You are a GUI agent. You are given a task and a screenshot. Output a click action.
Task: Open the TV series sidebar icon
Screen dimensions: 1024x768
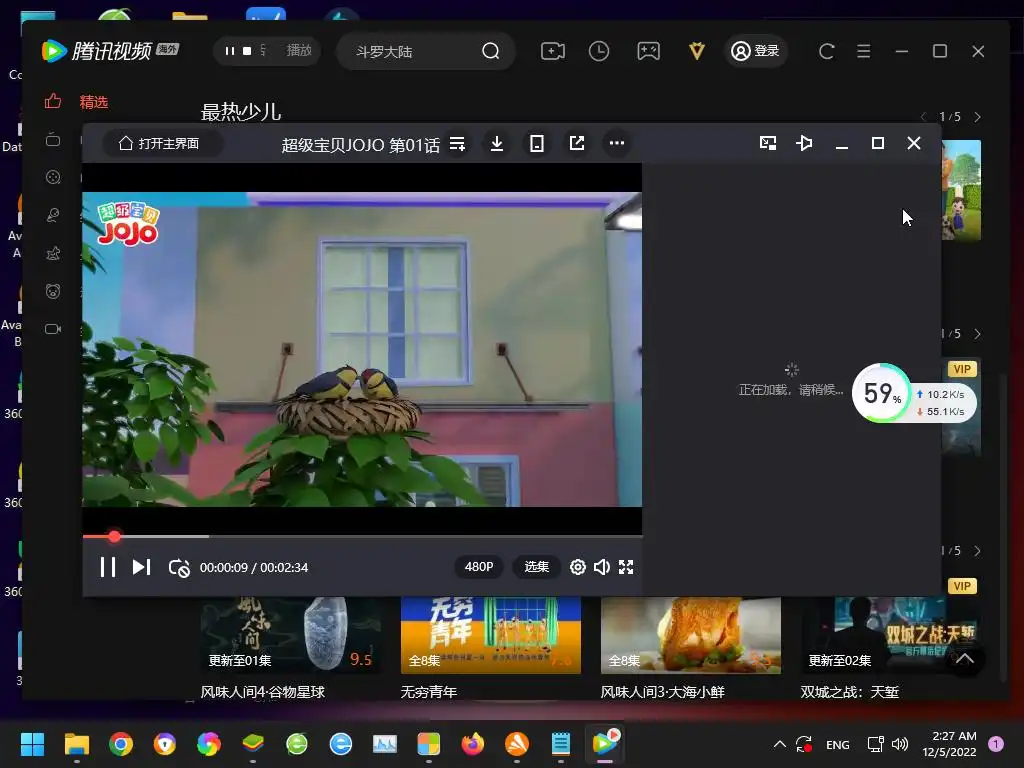tap(53, 140)
